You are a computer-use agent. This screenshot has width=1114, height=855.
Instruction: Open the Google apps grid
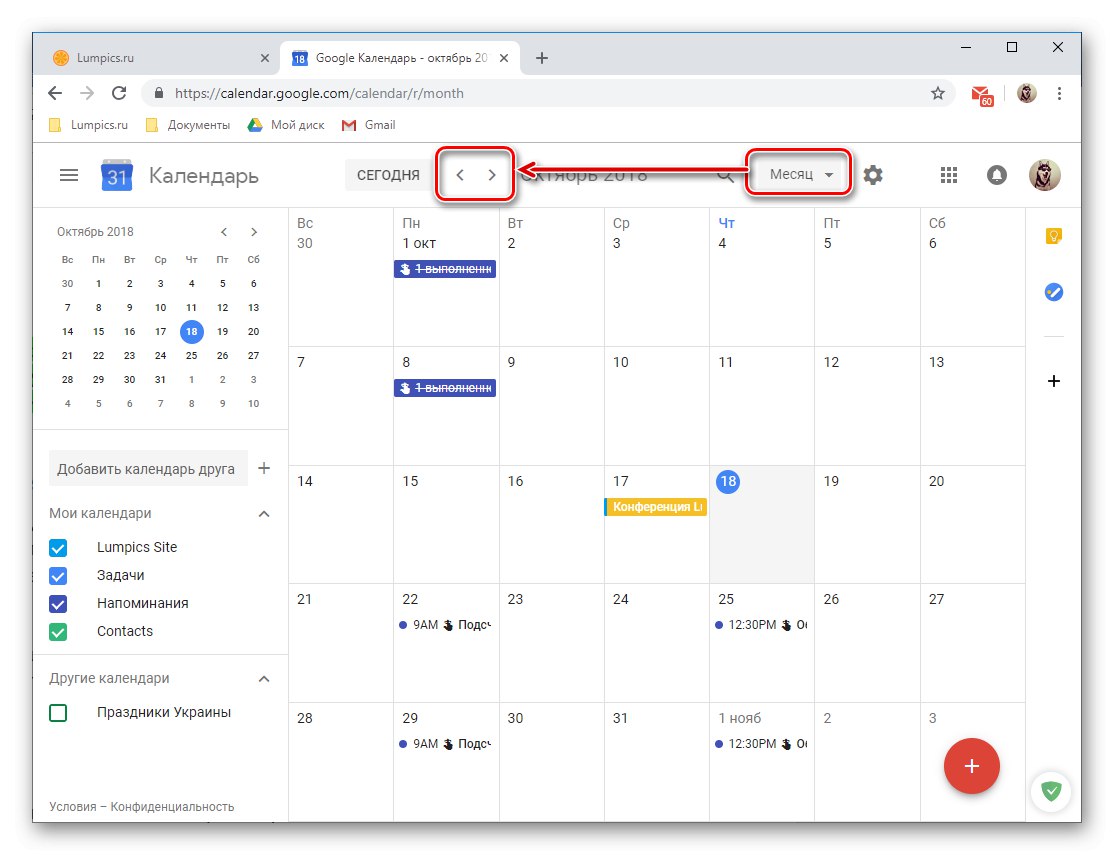coord(948,174)
